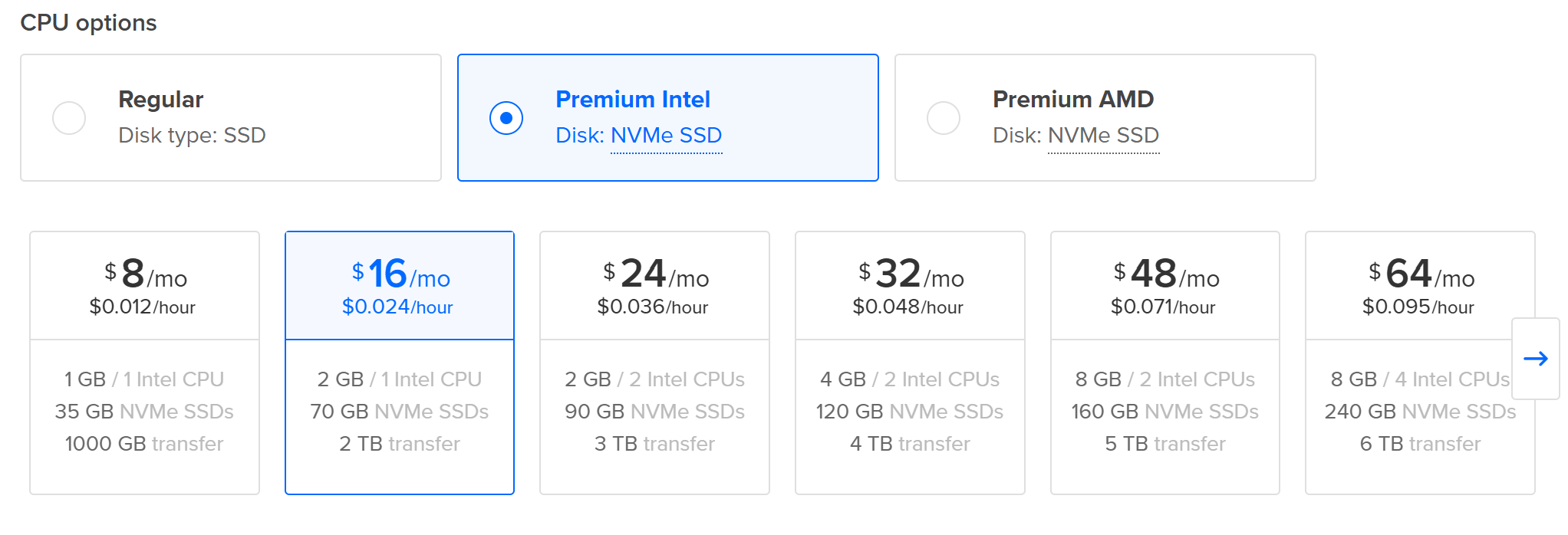
Task: Select the Premium Intel radio button
Action: [506, 118]
